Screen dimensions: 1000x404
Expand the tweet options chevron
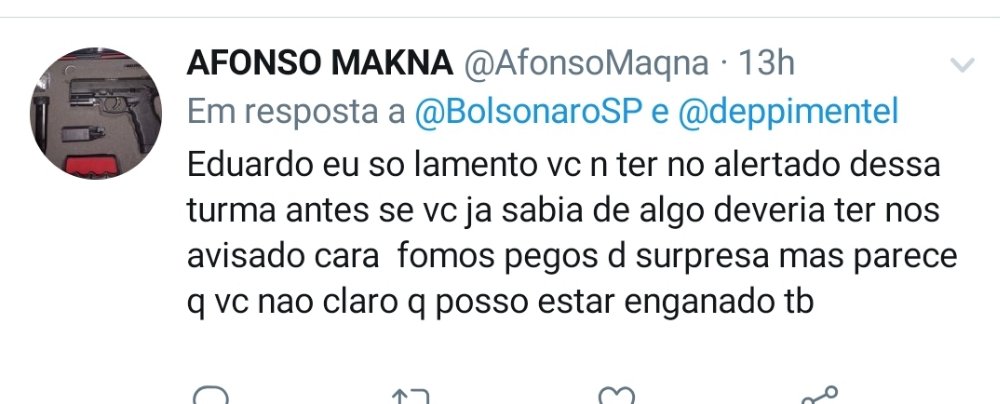[x=961, y=66]
